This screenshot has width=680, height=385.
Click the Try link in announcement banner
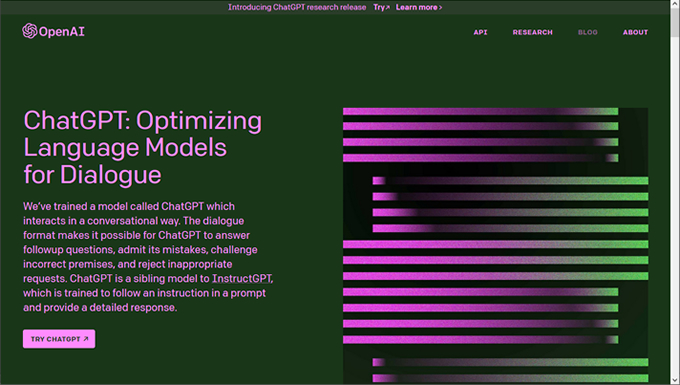pyautogui.click(x=381, y=7)
